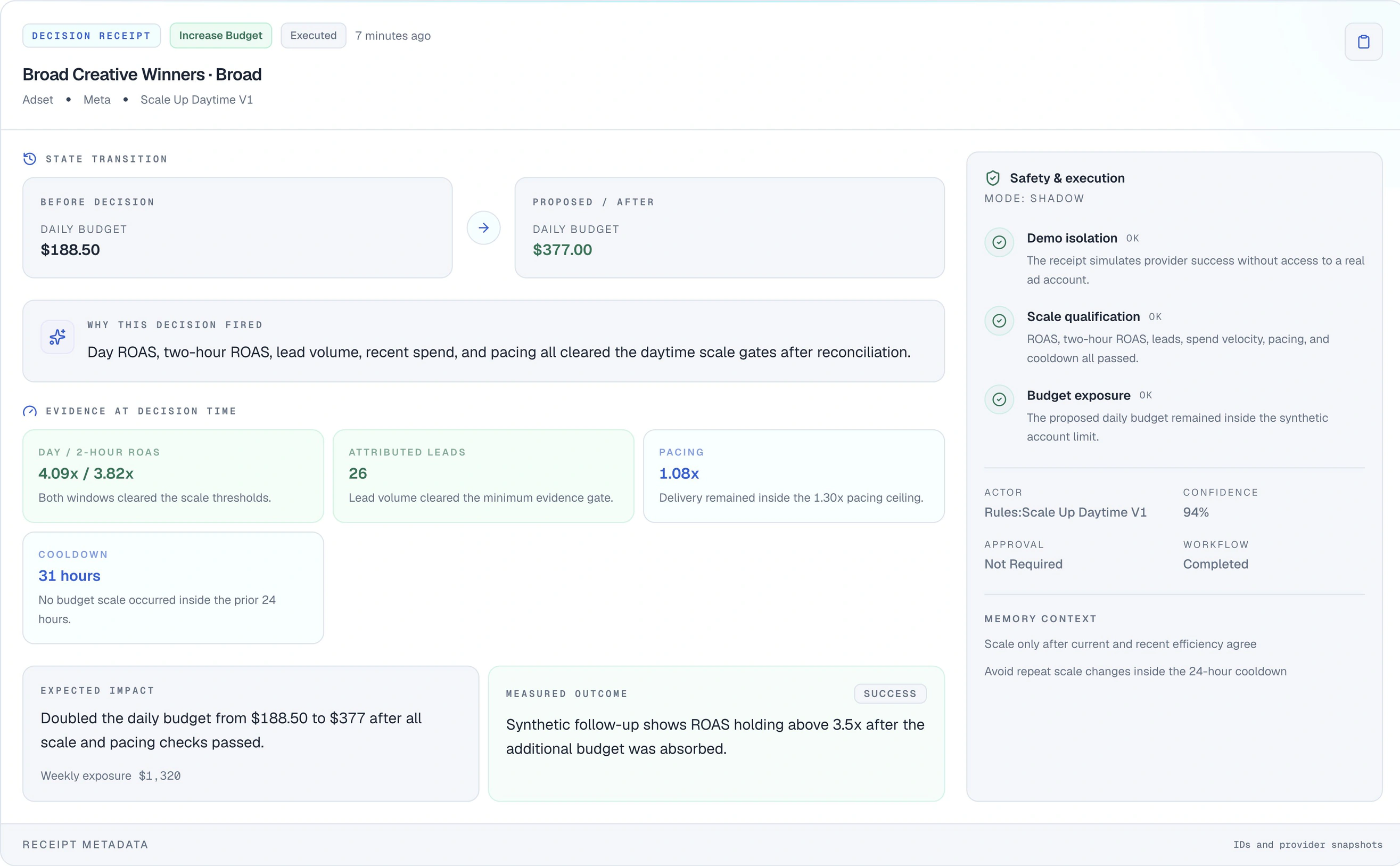Click the Executed status badge

(313, 36)
